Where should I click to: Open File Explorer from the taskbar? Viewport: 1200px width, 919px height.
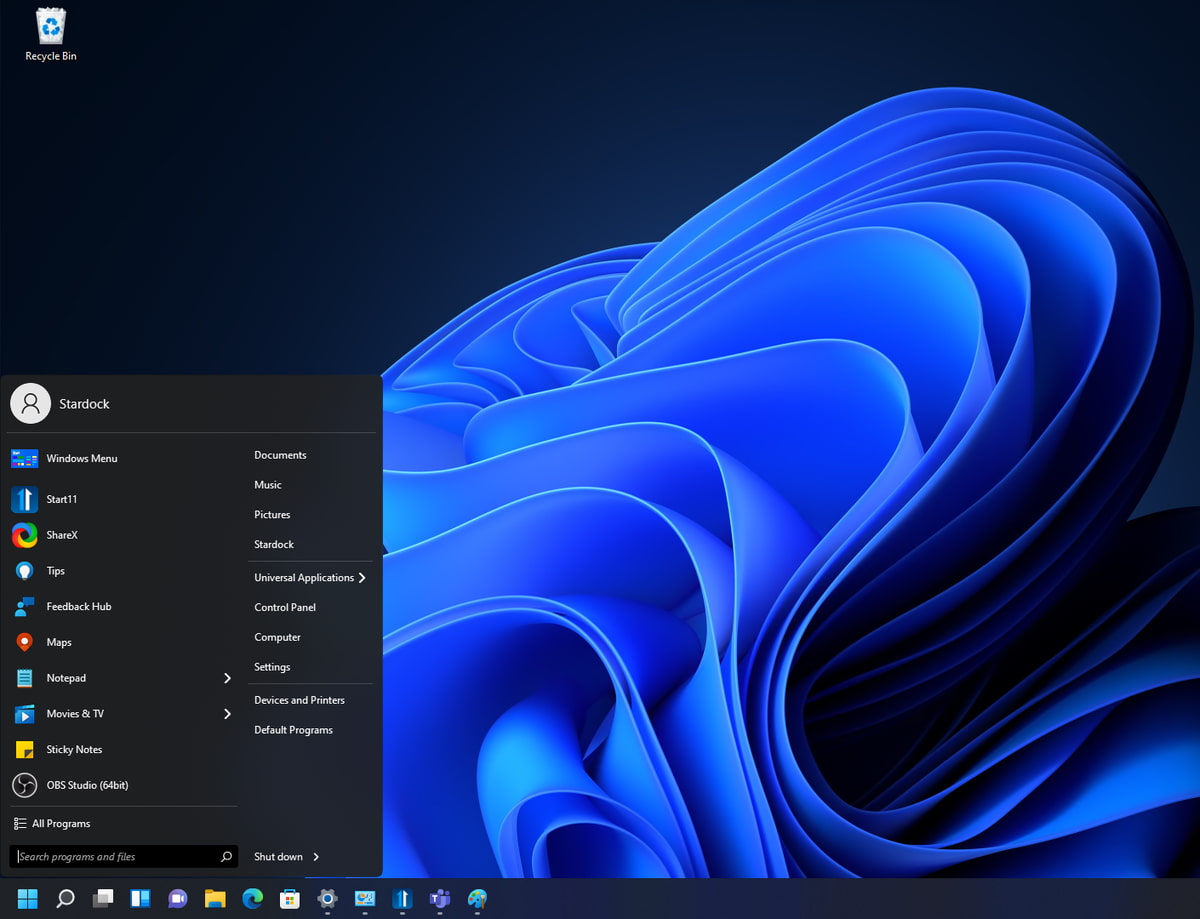(215, 899)
